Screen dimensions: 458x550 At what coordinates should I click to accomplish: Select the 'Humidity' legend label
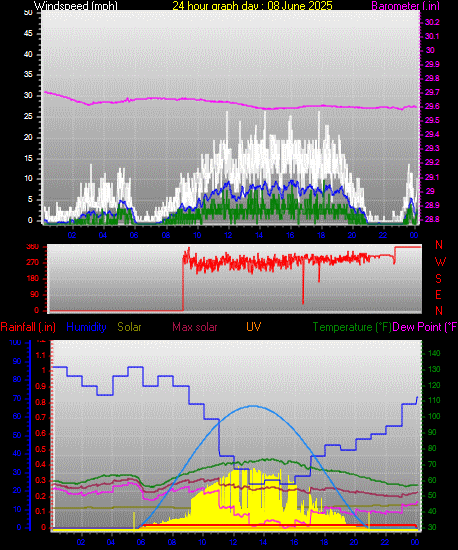(x=86, y=327)
